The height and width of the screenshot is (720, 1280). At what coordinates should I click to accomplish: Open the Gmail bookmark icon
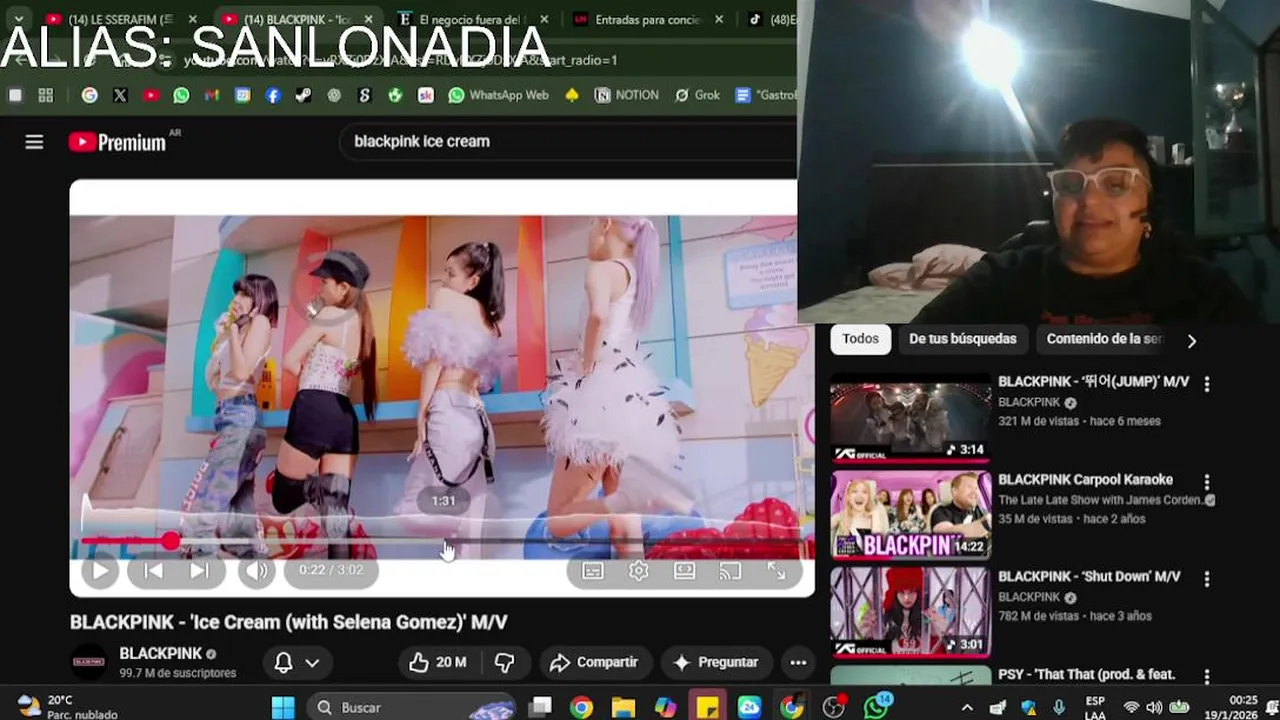coord(212,95)
